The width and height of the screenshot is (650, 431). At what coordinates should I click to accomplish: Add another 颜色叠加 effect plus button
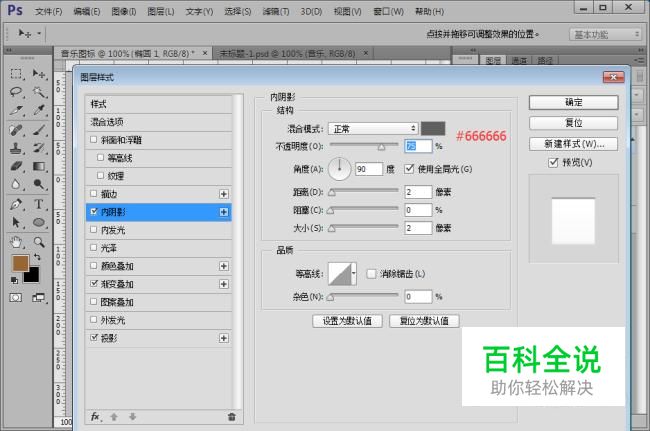tap(223, 266)
